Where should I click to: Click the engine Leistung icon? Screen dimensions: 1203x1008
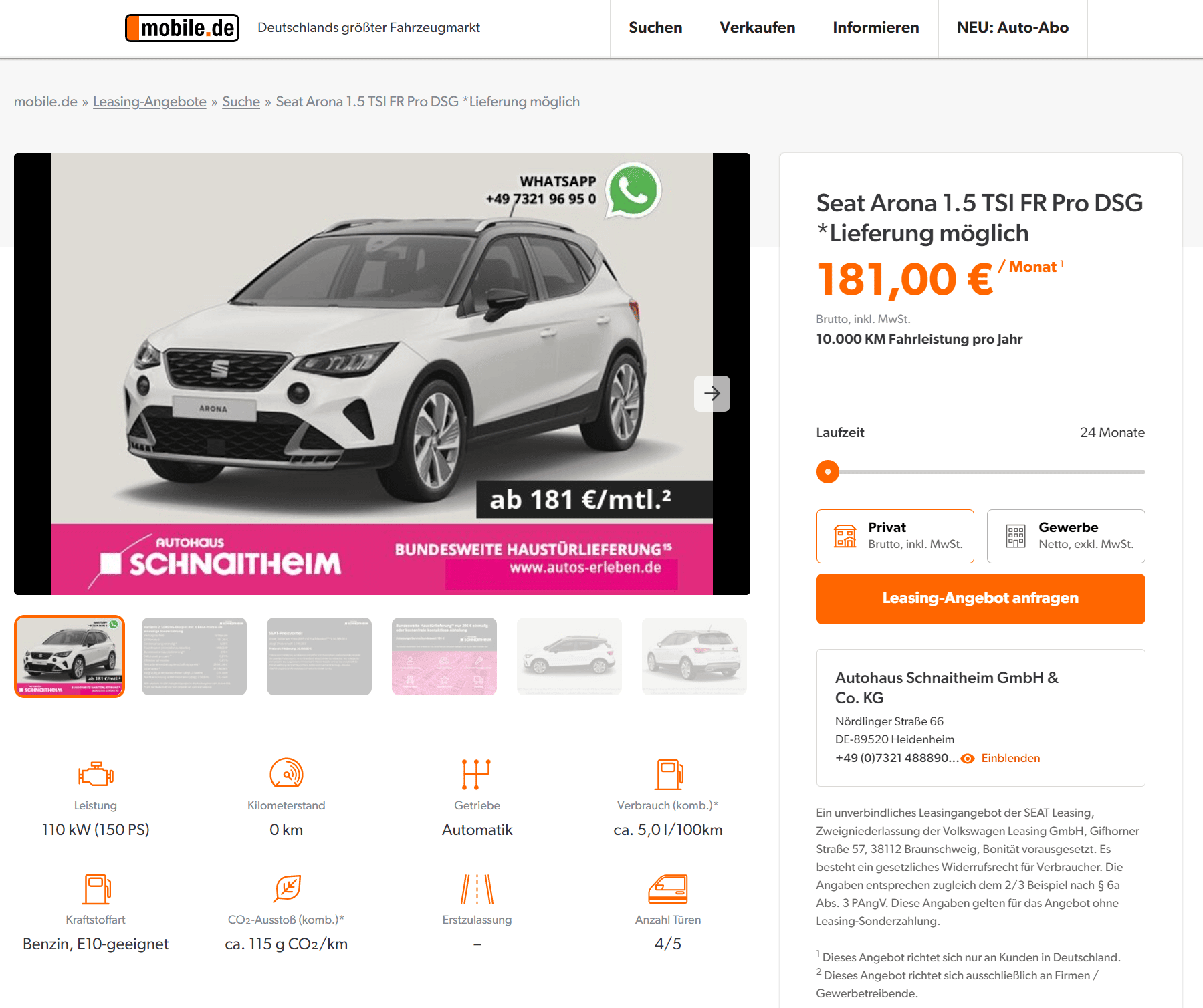pyautogui.click(x=96, y=774)
